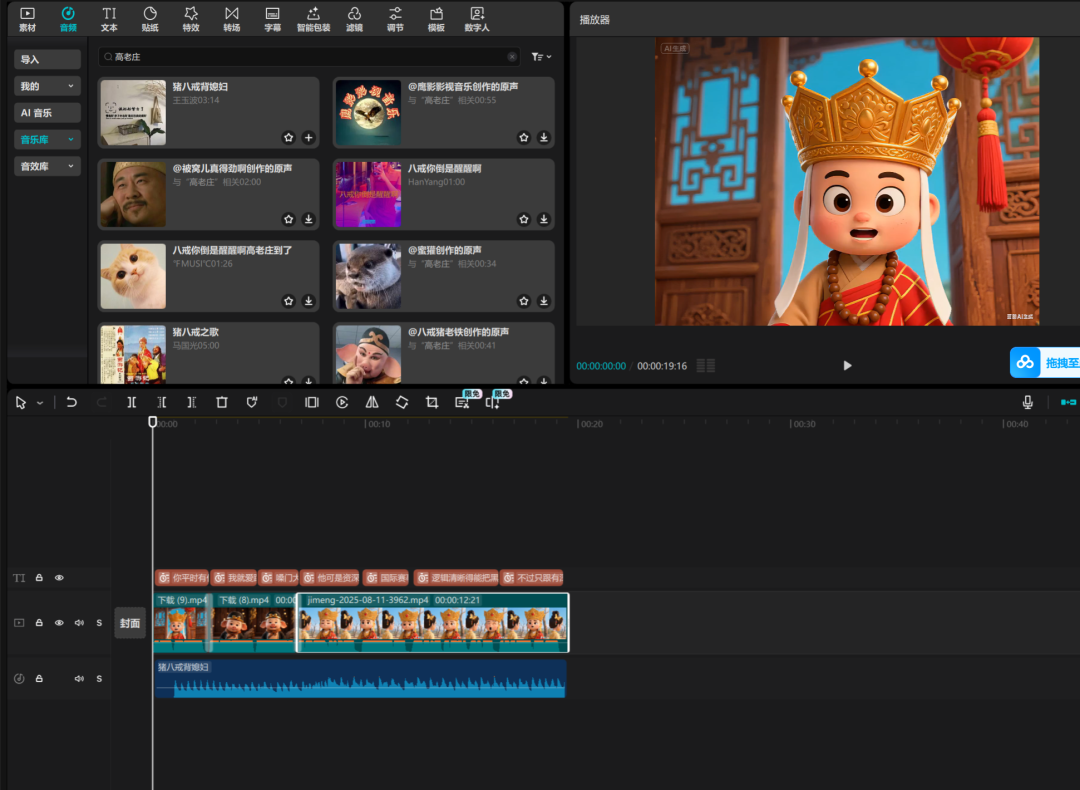
Task: Open the crop tool
Action: 432,403
